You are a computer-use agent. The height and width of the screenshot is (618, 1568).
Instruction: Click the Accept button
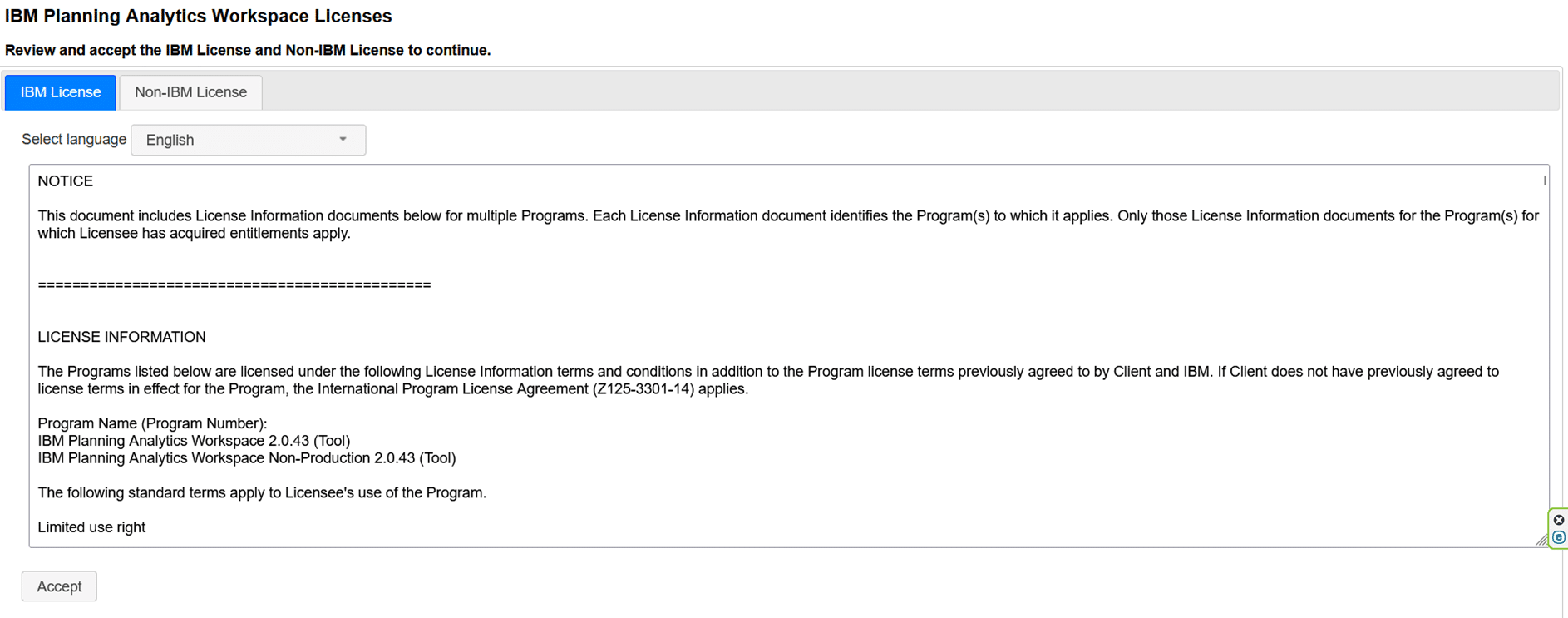tap(59, 586)
